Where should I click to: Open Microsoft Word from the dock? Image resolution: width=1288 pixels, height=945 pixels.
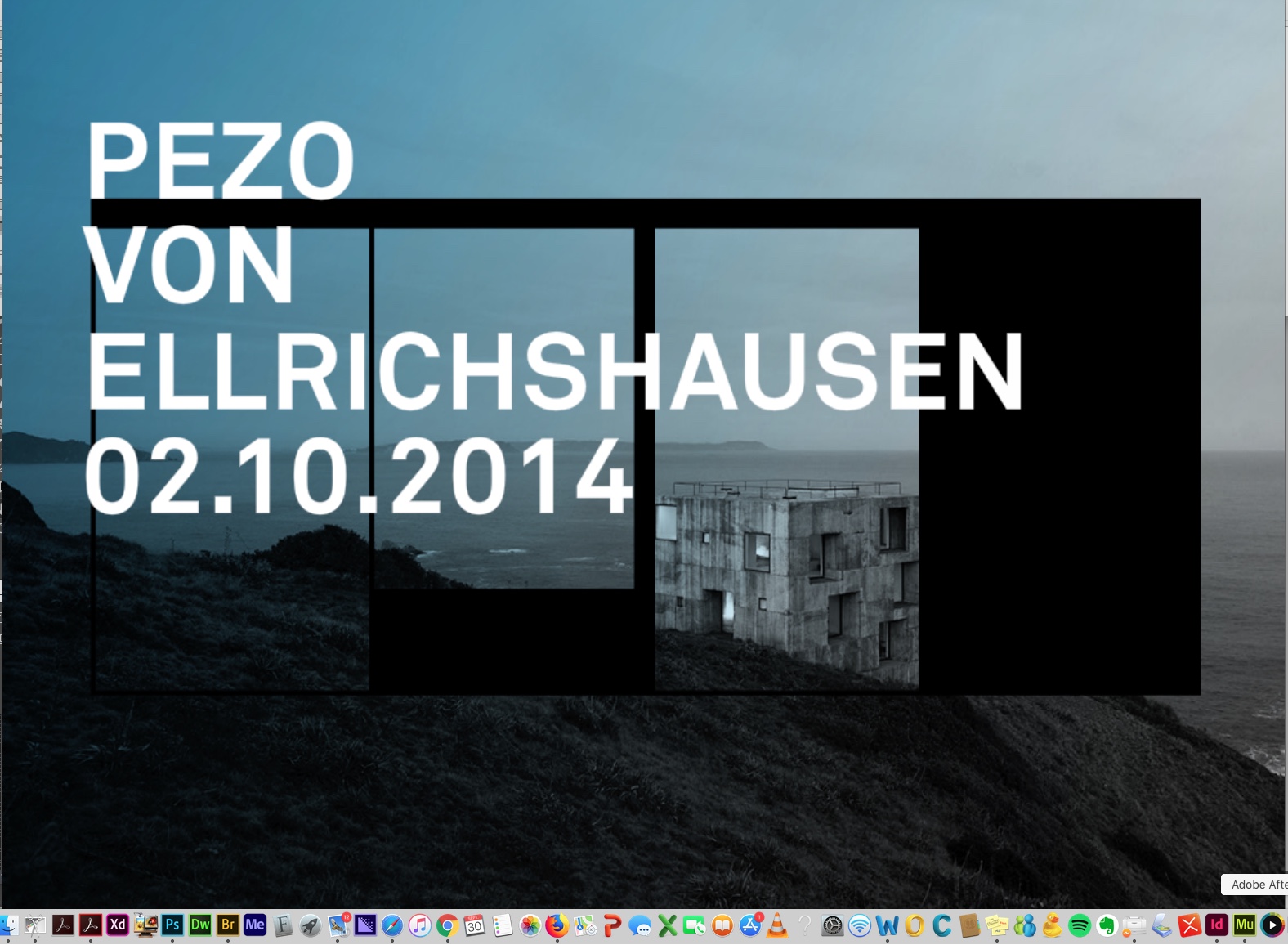[887, 925]
